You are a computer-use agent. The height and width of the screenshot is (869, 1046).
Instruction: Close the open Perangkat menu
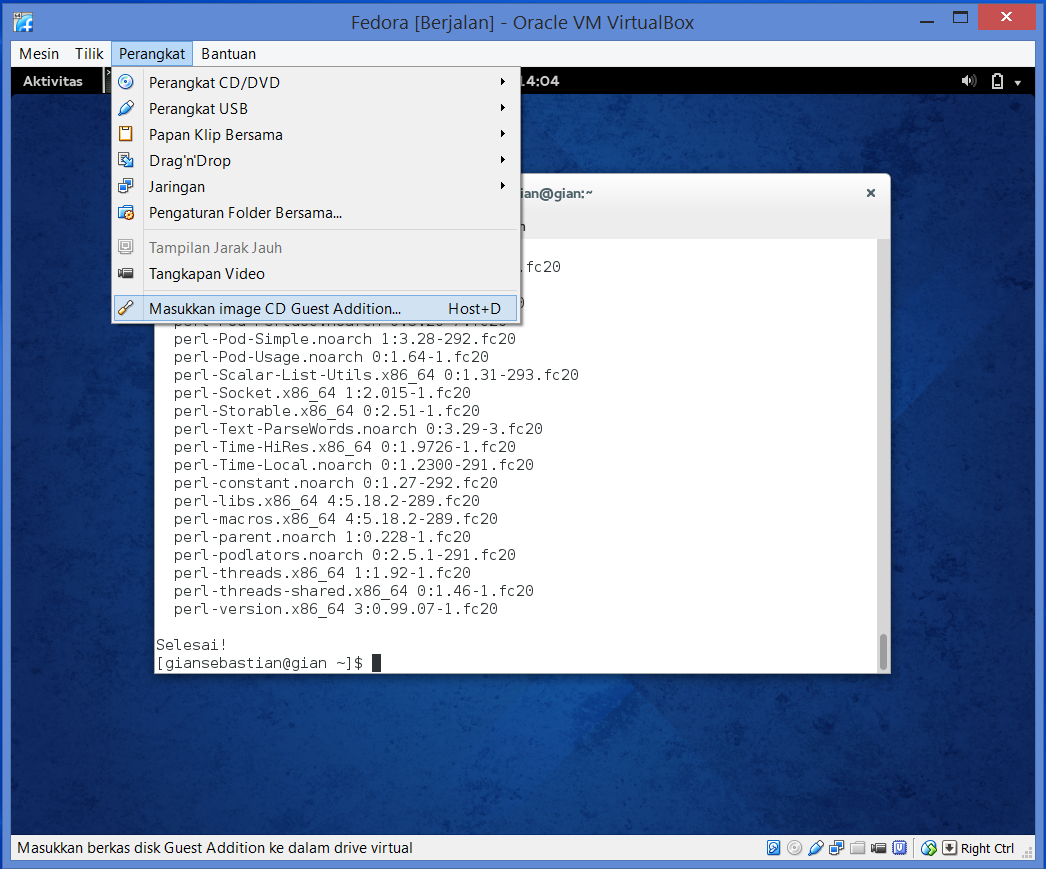click(x=152, y=54)
